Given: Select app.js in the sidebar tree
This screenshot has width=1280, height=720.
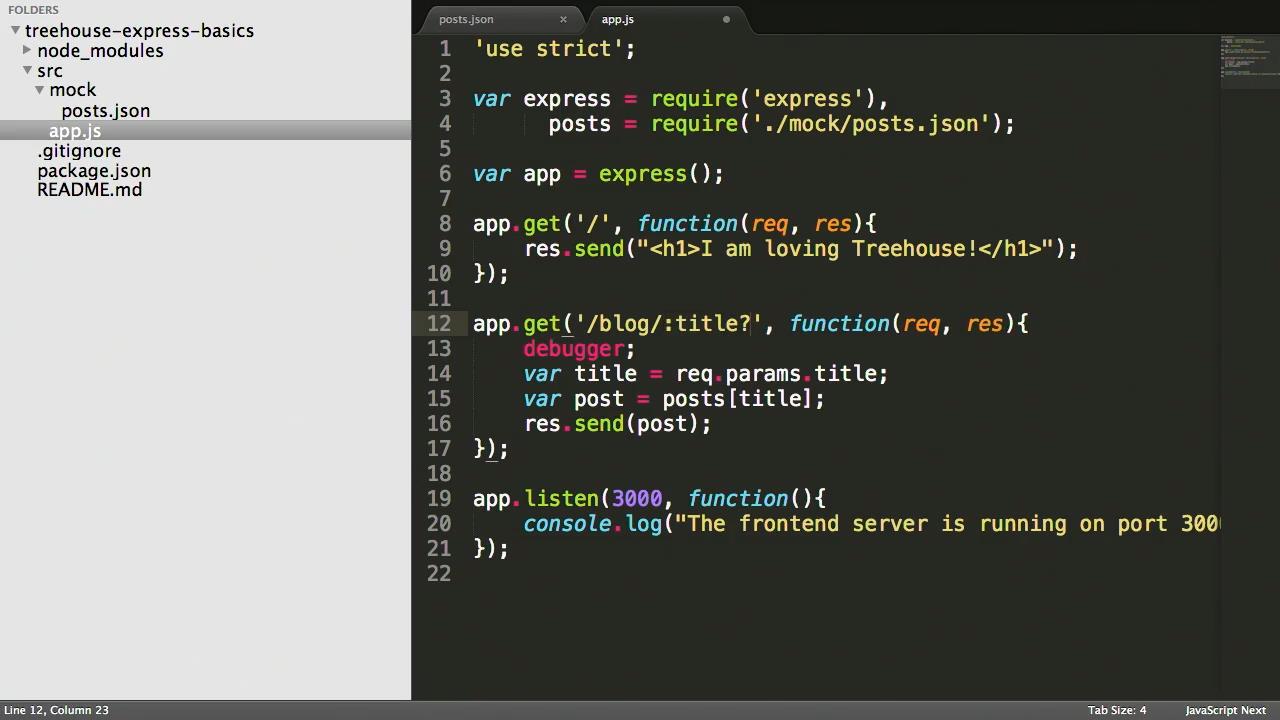Looking at the screenshot, I should pyautogui.click(x=75, y=131).
